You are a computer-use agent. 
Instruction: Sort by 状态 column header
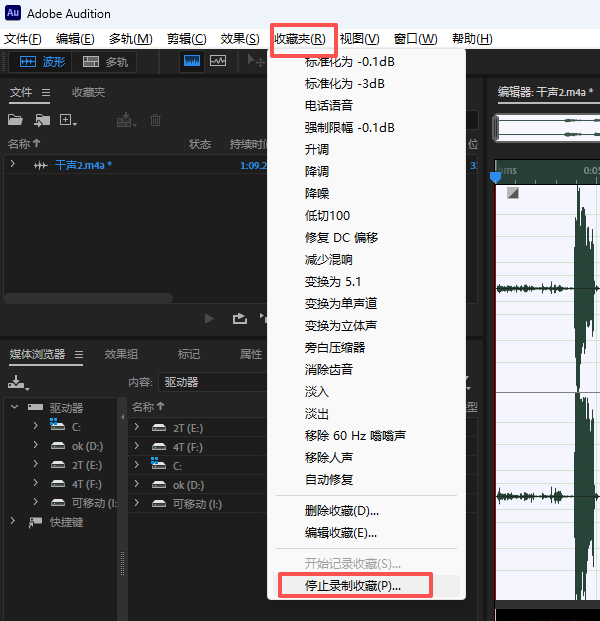coord(200,144)
